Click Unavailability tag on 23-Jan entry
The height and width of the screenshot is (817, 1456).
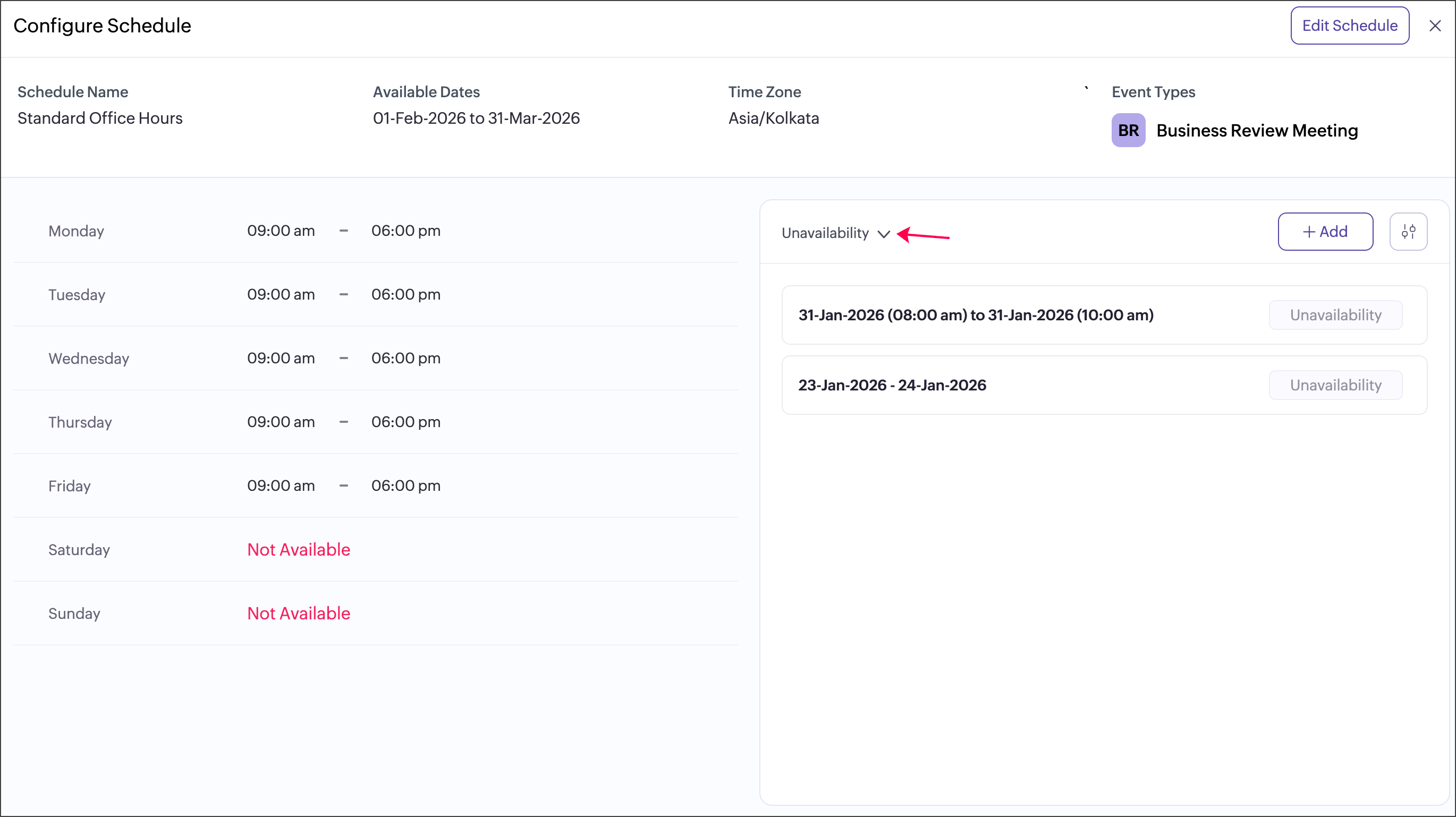point(1335,385)
